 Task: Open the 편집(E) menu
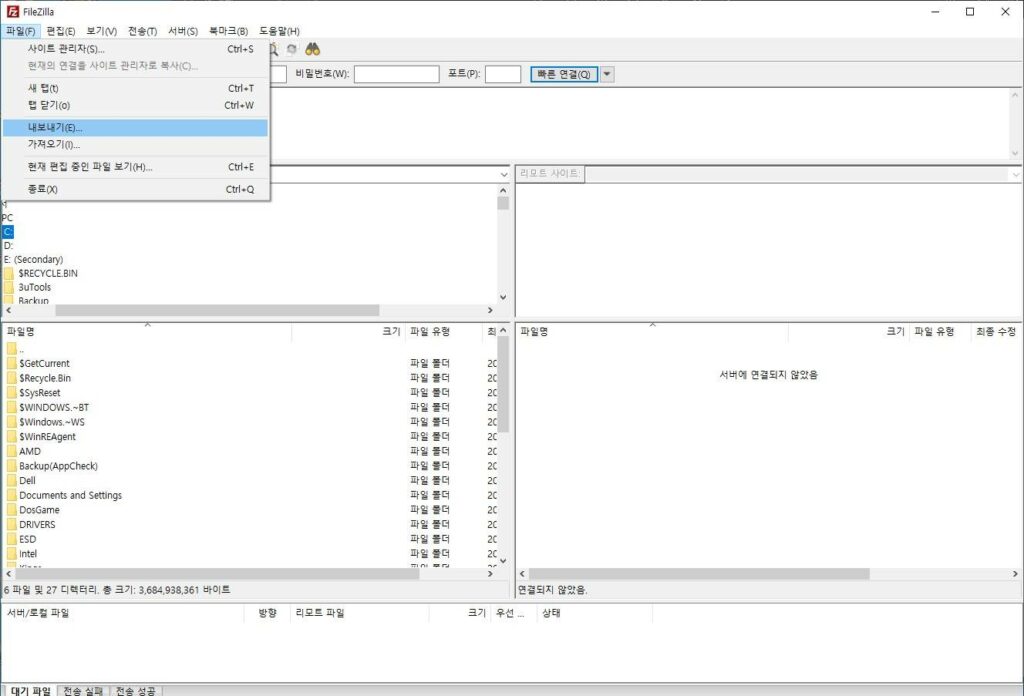coord(61,31)
